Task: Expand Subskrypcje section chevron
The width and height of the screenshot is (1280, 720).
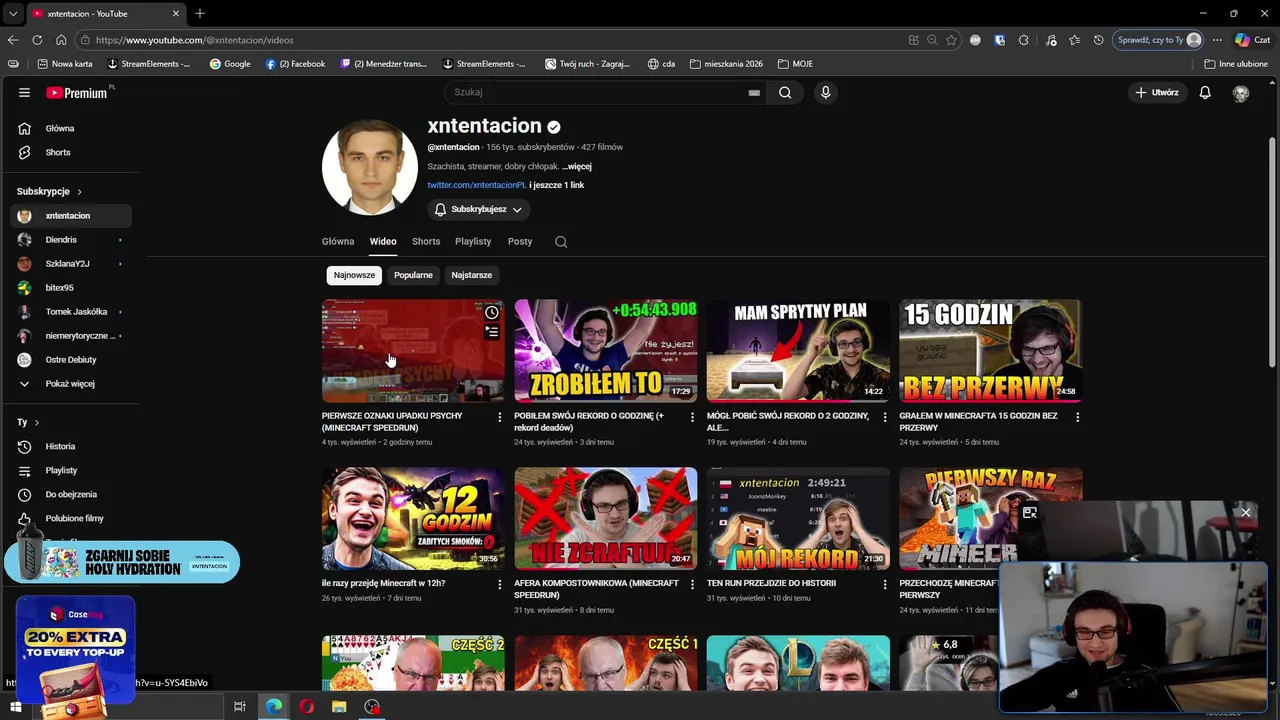Action: point(79,192)
